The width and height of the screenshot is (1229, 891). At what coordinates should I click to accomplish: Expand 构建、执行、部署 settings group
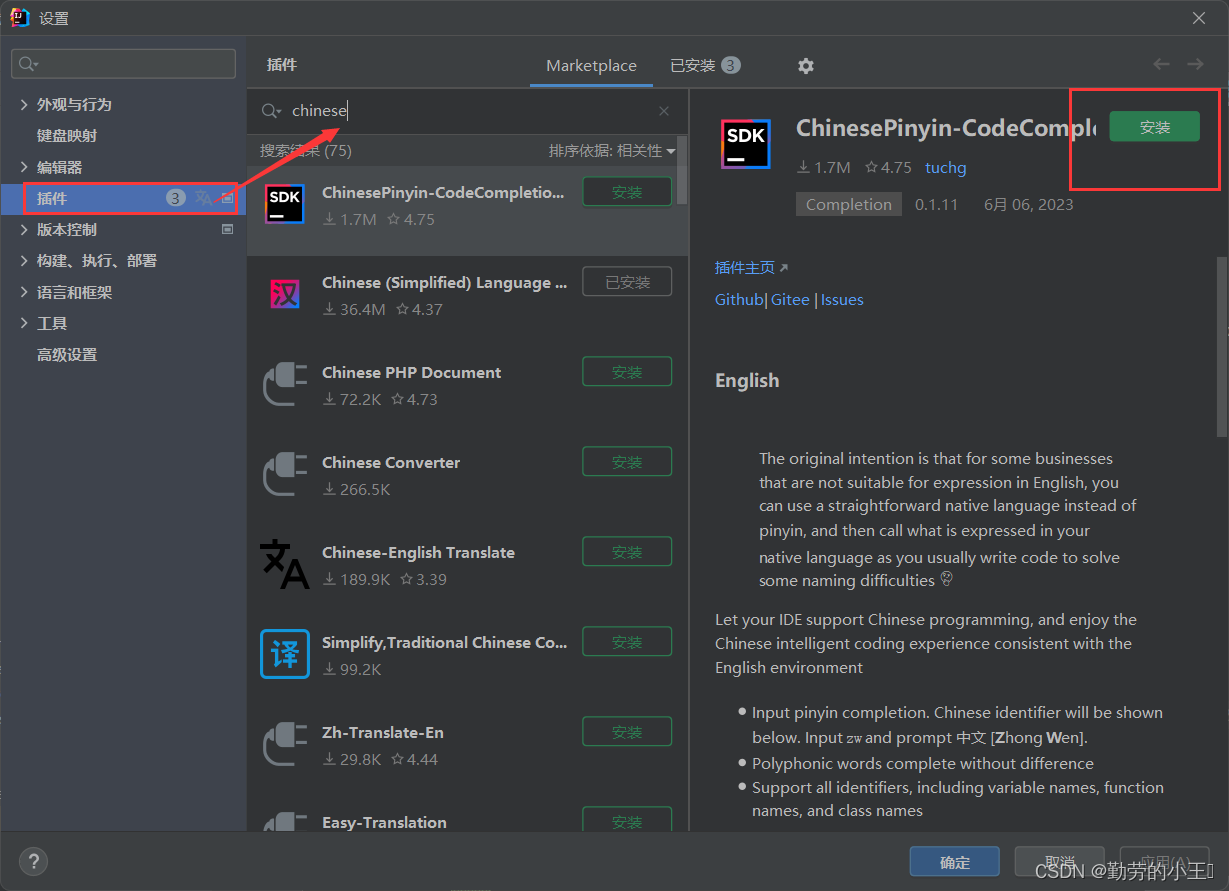25,260
